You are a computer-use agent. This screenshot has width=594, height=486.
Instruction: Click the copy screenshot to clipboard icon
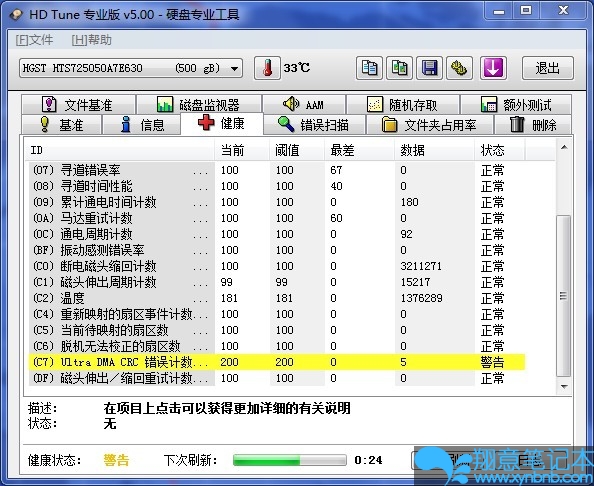point(399,68)
